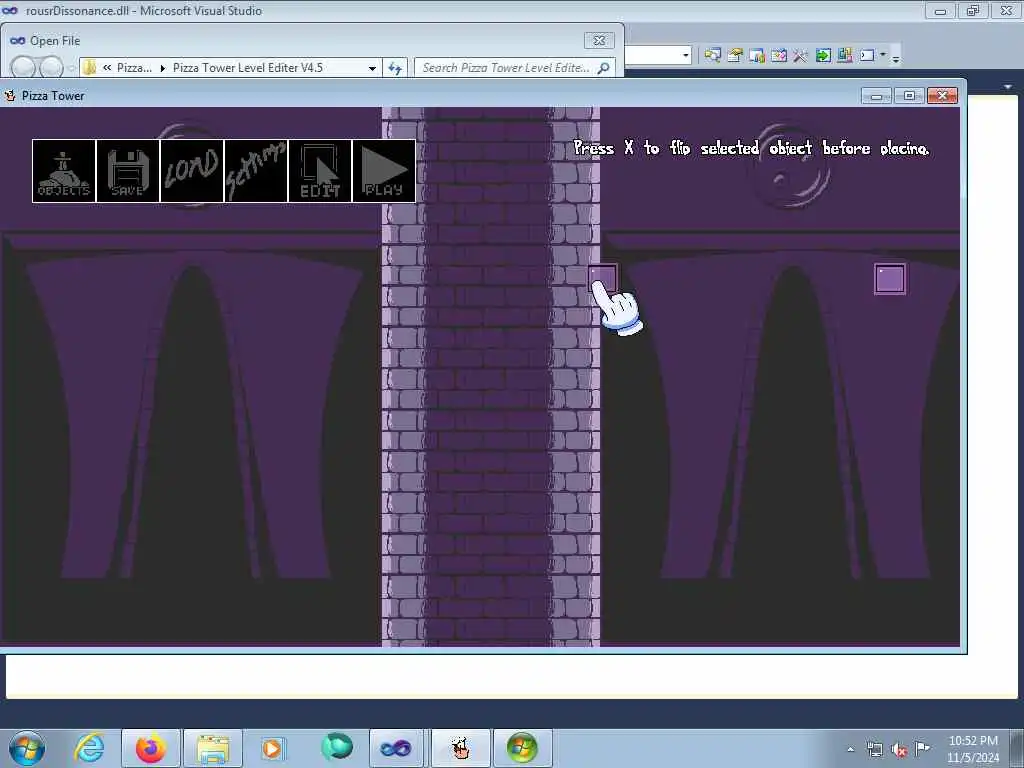
Task: Launch Internet Explorer from the taskbar
Action: coord(89,748)
